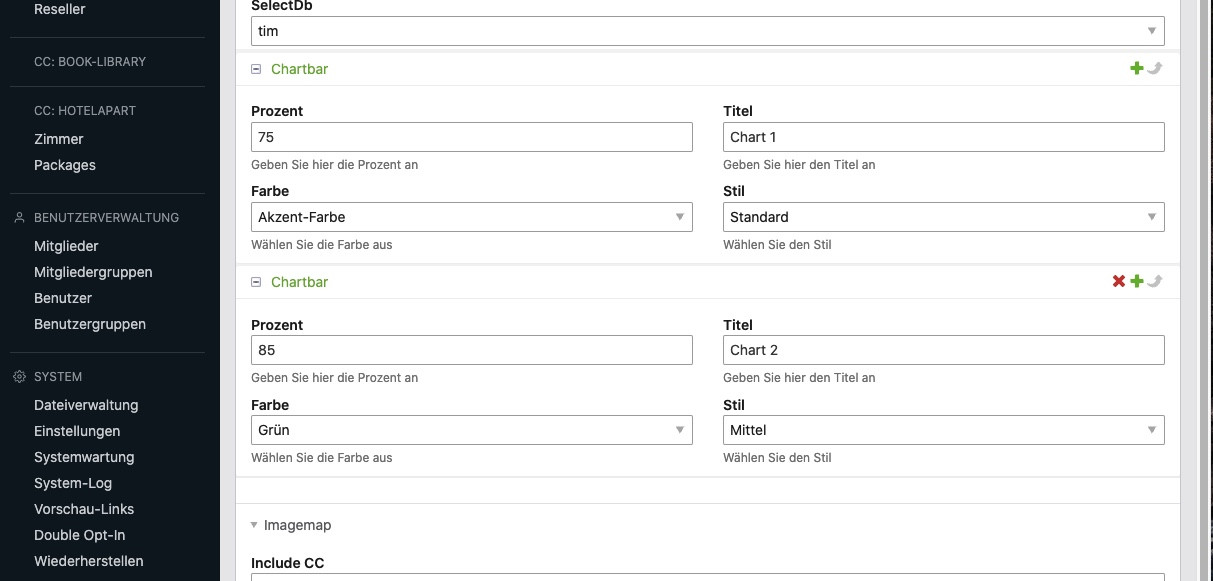Delete the second Chartbar with red X
Screen dimensions: 1213x581
(1119, 282)
